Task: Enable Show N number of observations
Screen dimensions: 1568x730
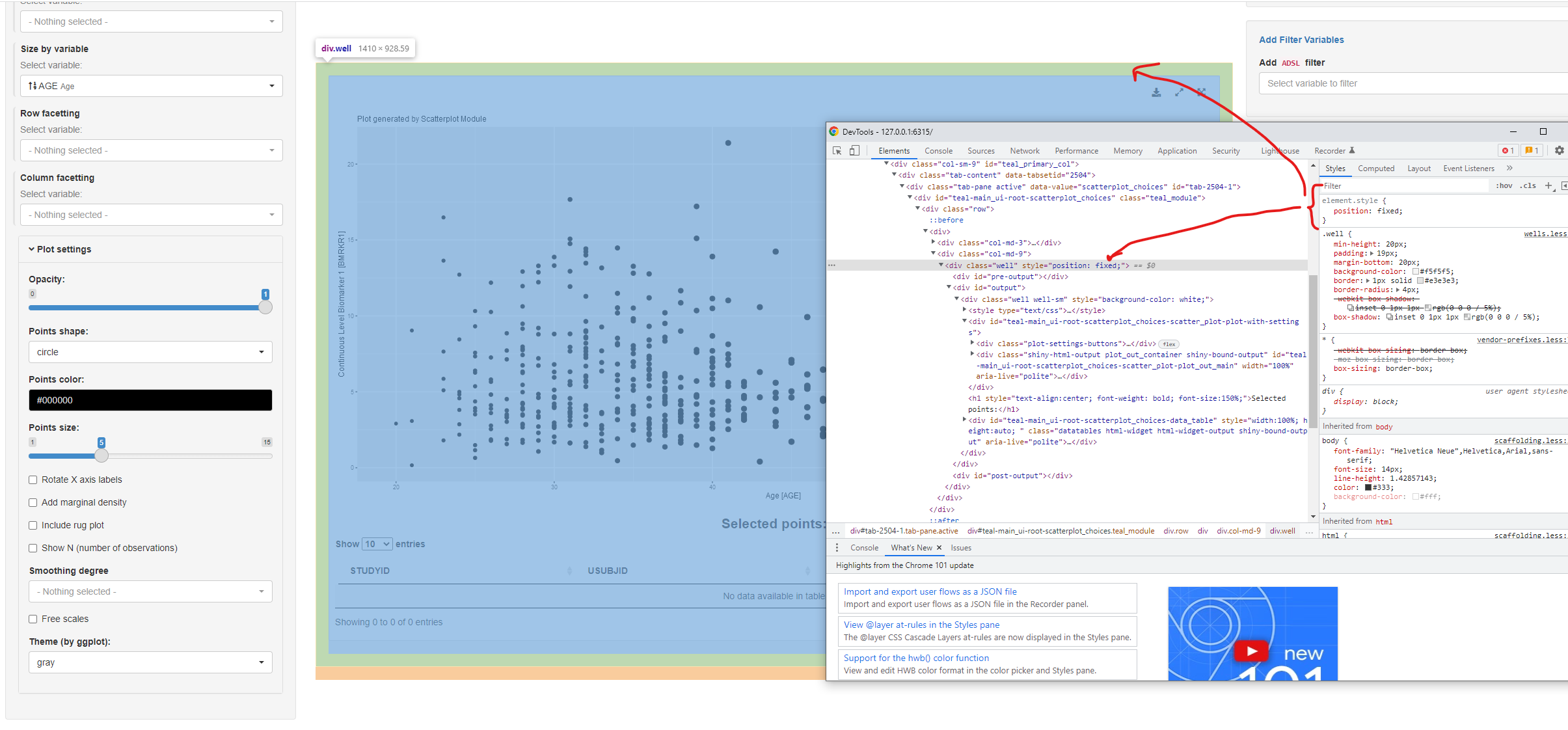Action: tap(33, 548)
